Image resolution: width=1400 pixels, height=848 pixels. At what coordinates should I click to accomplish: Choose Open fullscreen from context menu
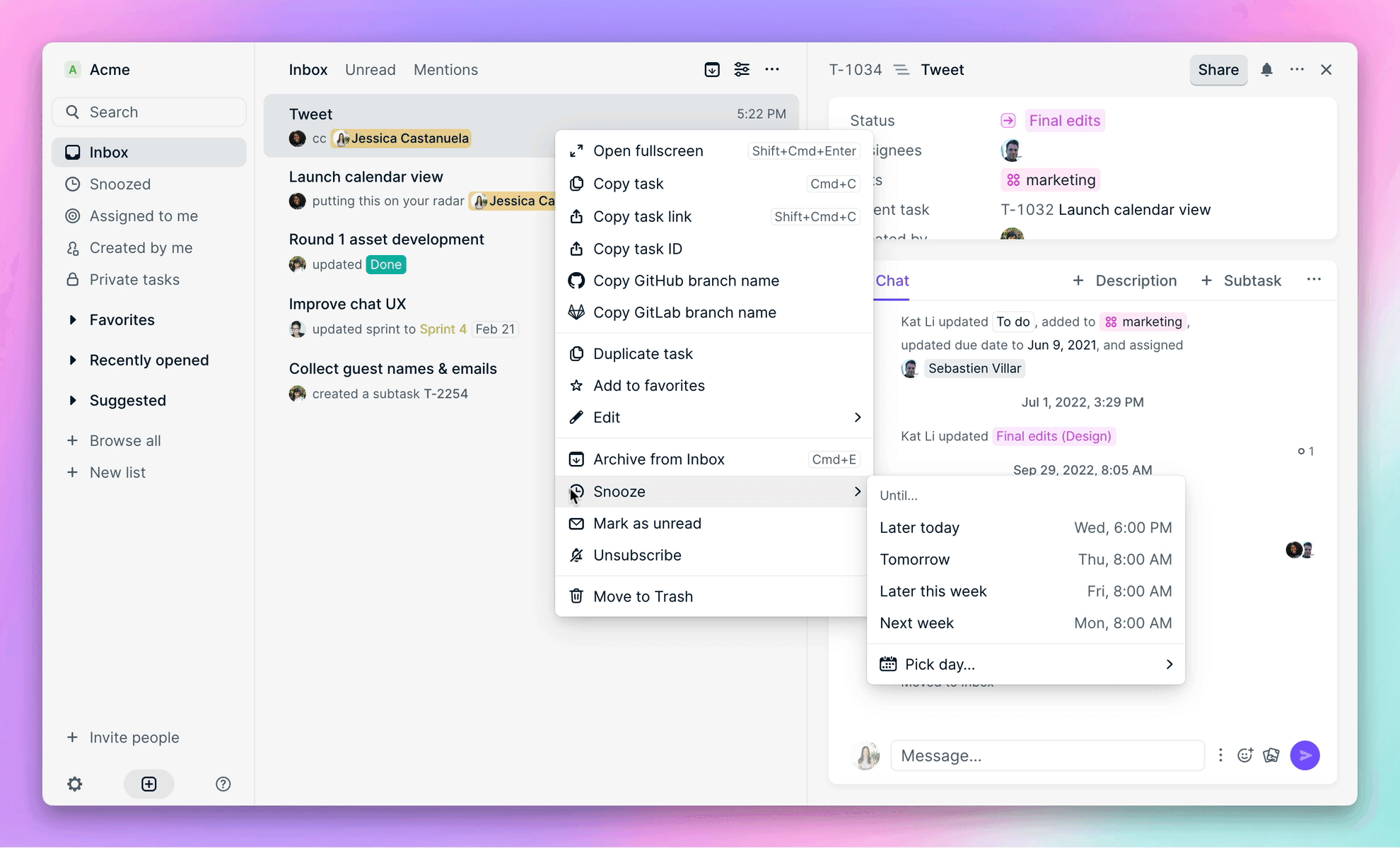pos(714,151)
